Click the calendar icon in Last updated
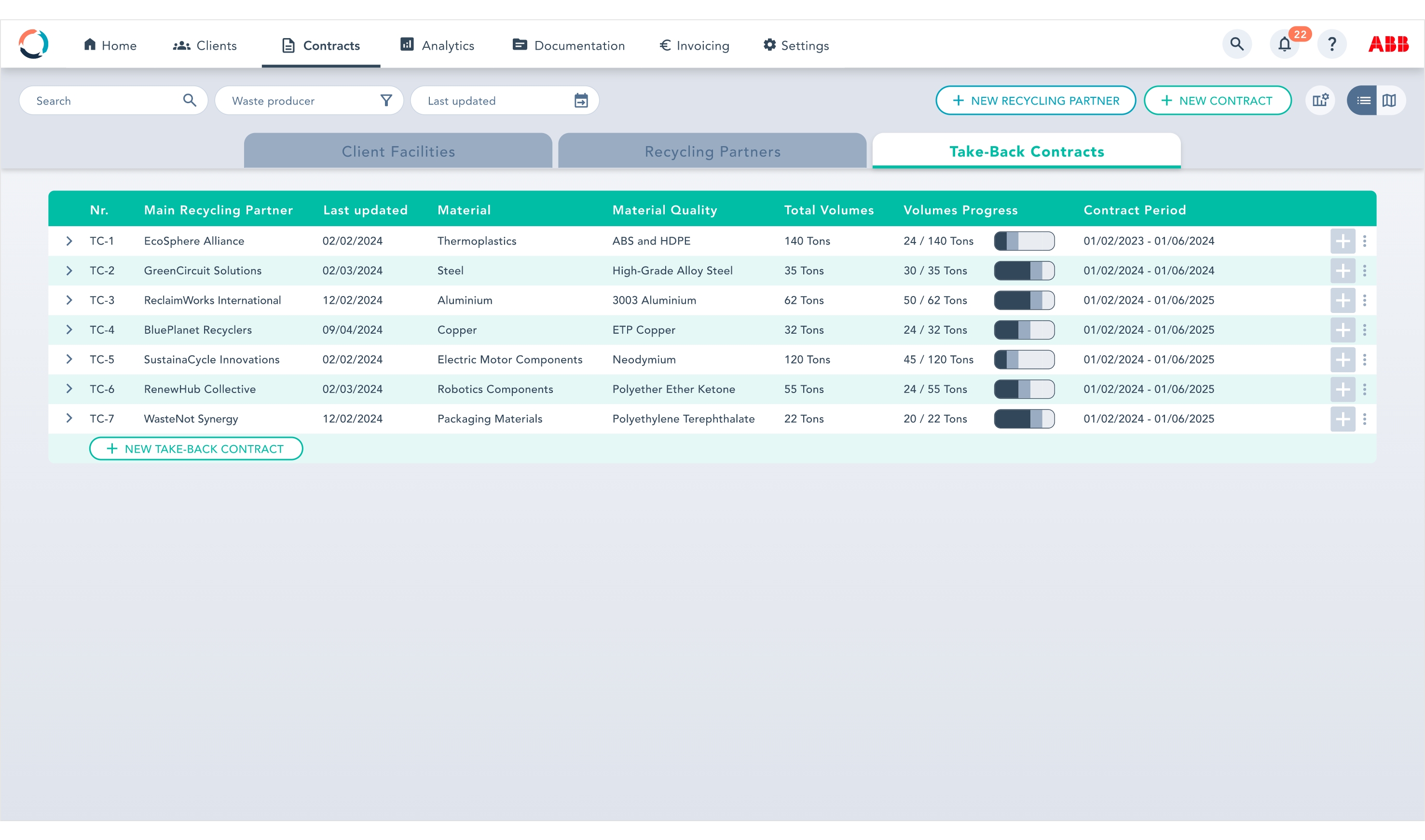 pos(581,101)
